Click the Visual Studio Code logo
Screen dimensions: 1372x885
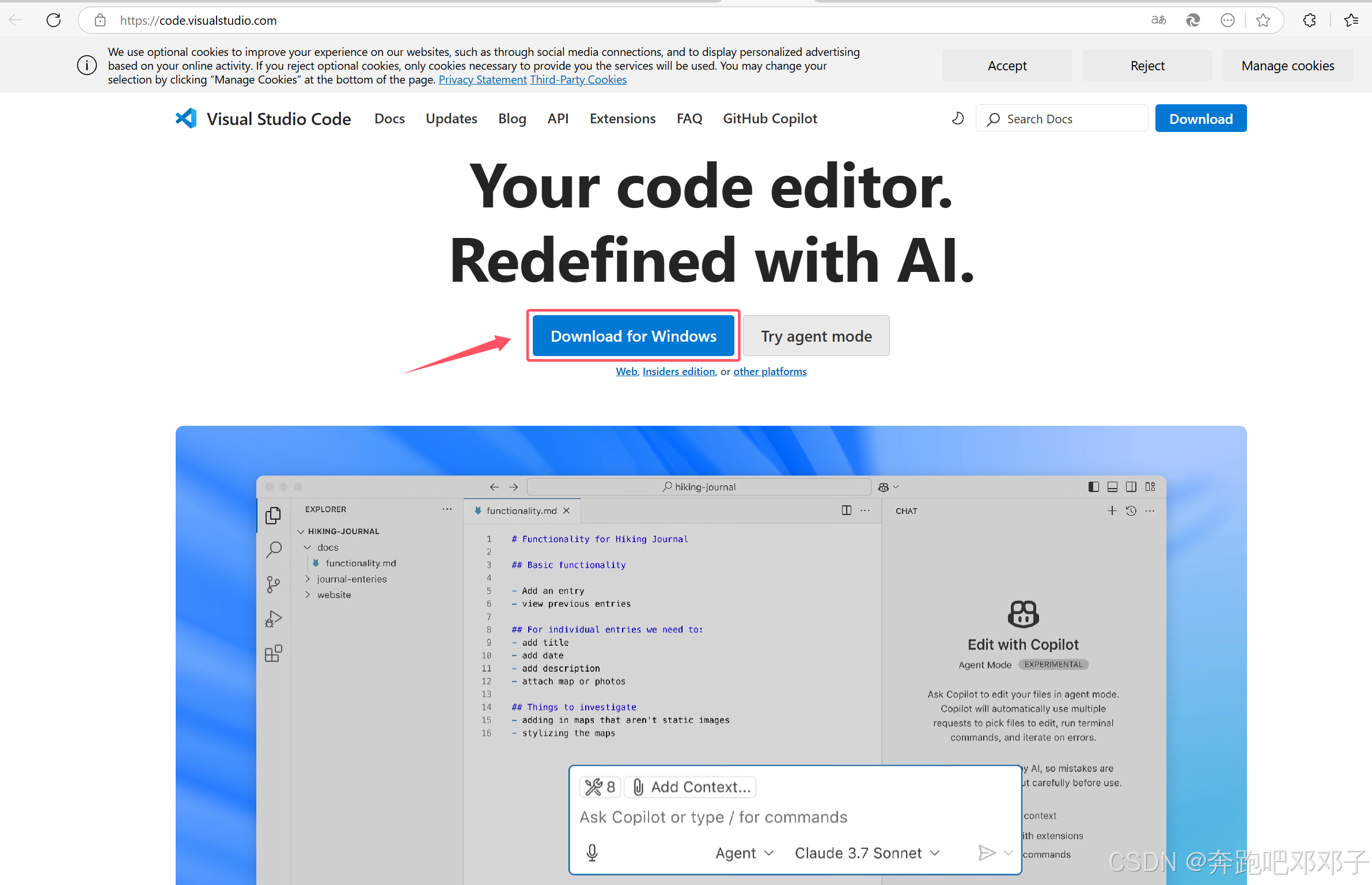coord(186,119)
